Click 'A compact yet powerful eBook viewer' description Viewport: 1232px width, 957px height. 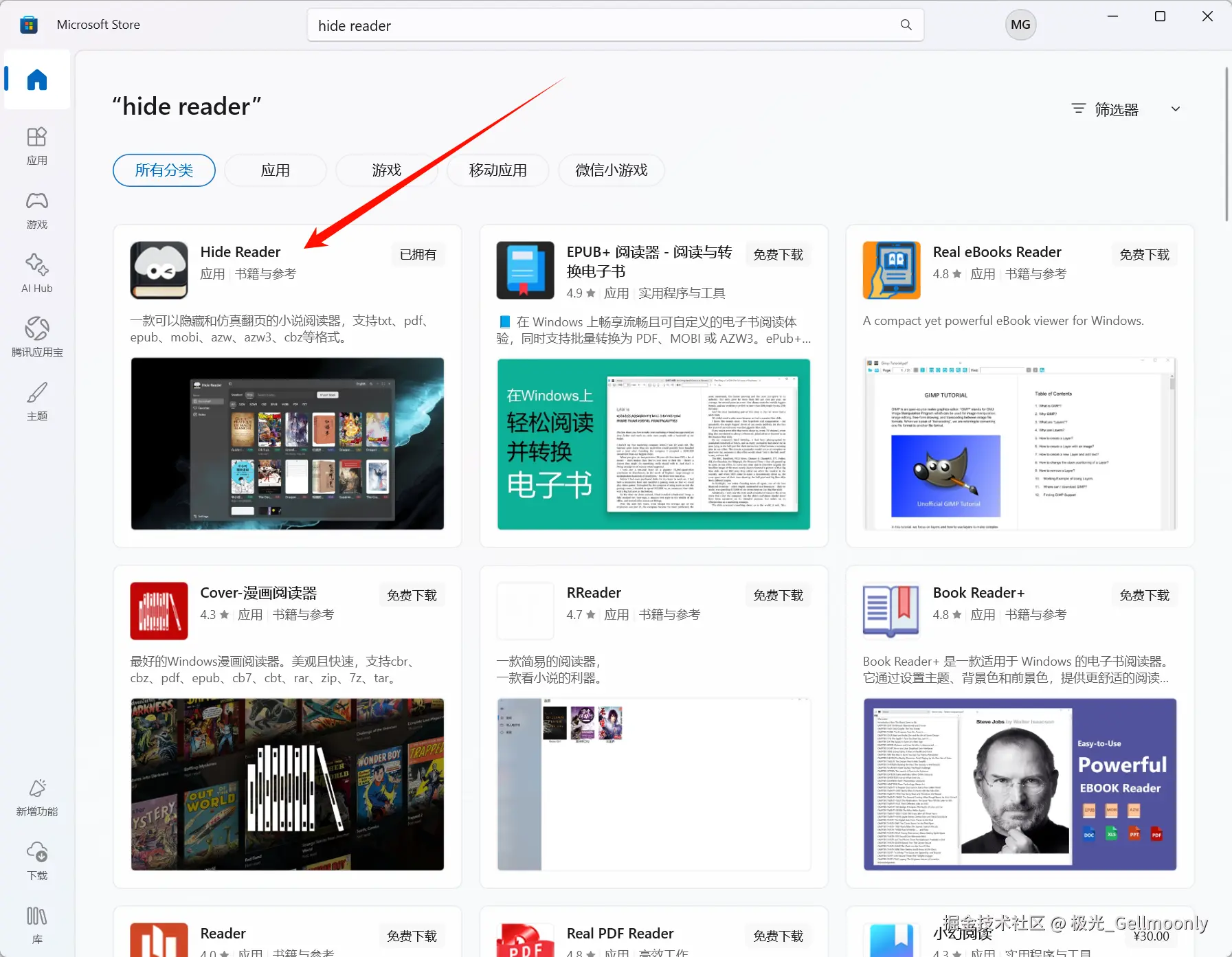tap(1003, 321)
